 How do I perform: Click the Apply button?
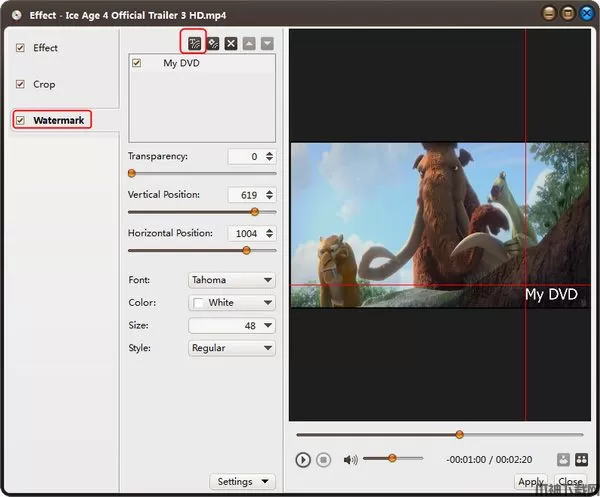pos(531,482)
